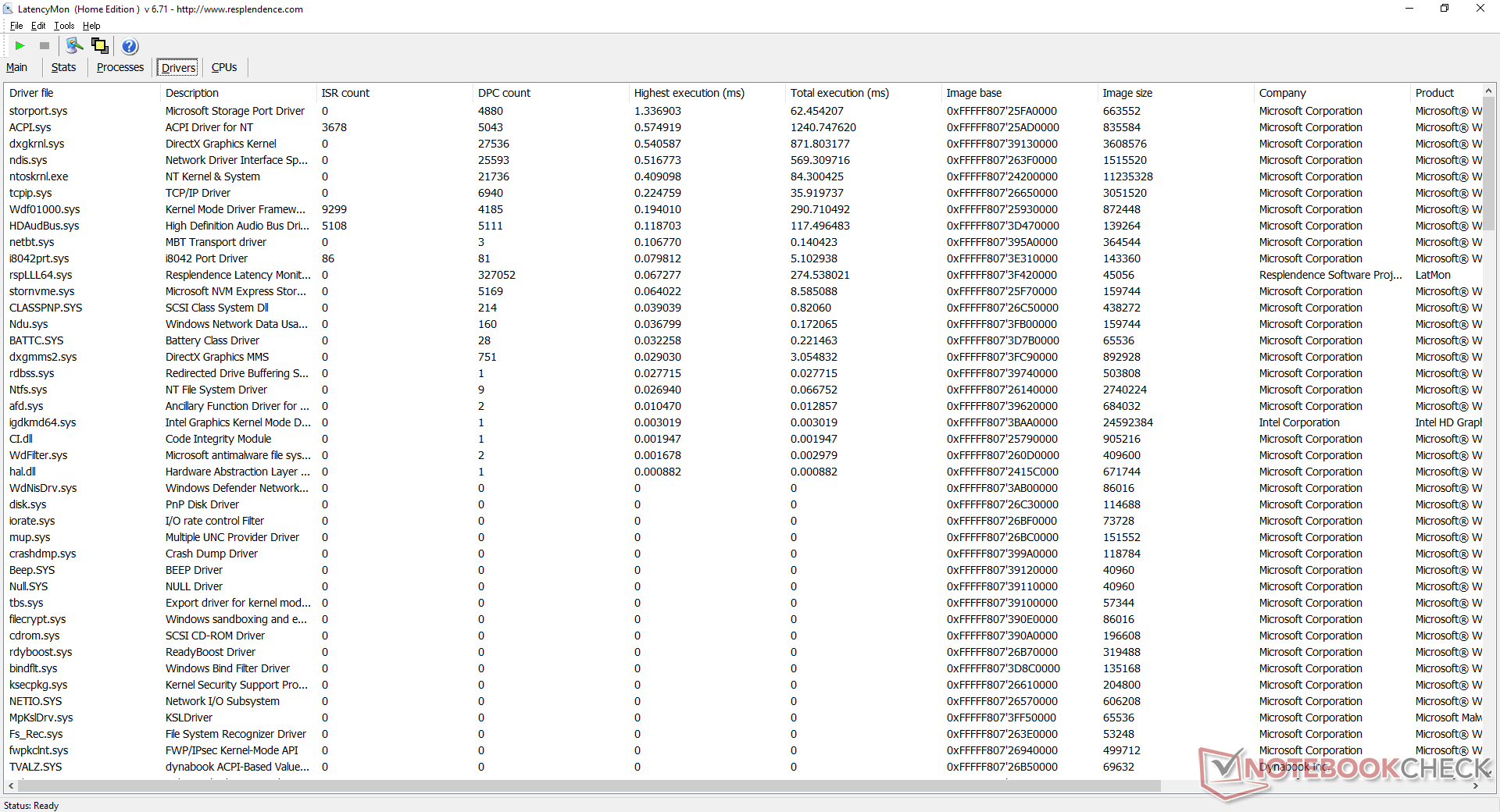This screenshot has width=1500, height=812.
Task: Click the 'DirectX Graphics Kernel' description cell
Action: coord(221,144)
